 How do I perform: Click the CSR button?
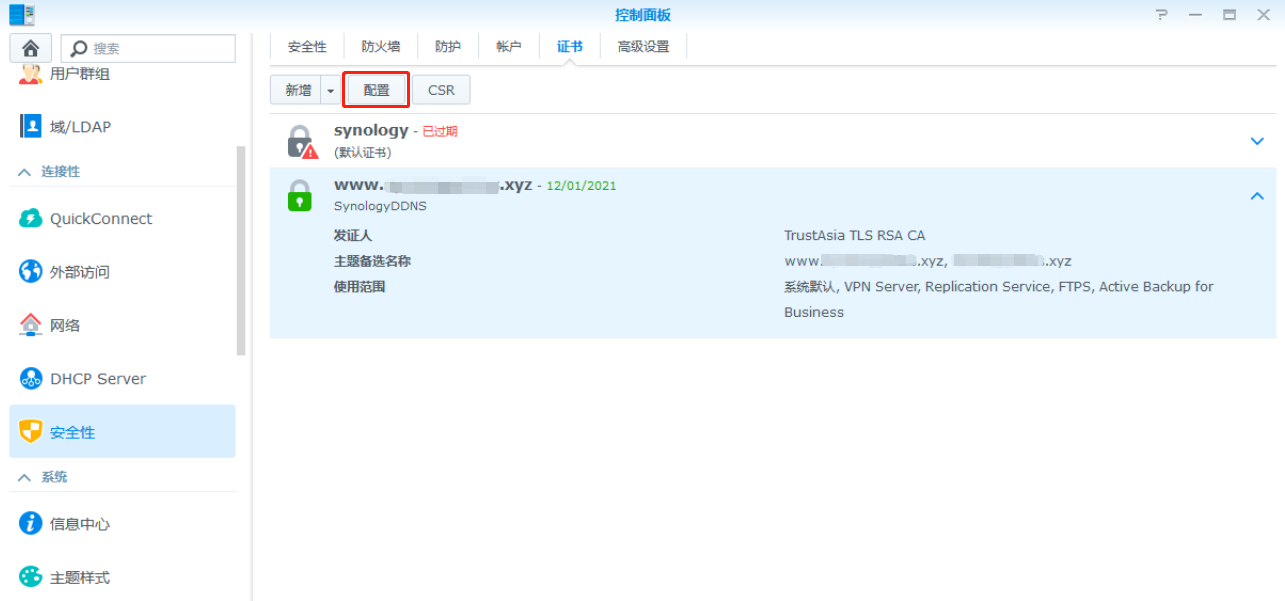point(441,90)
